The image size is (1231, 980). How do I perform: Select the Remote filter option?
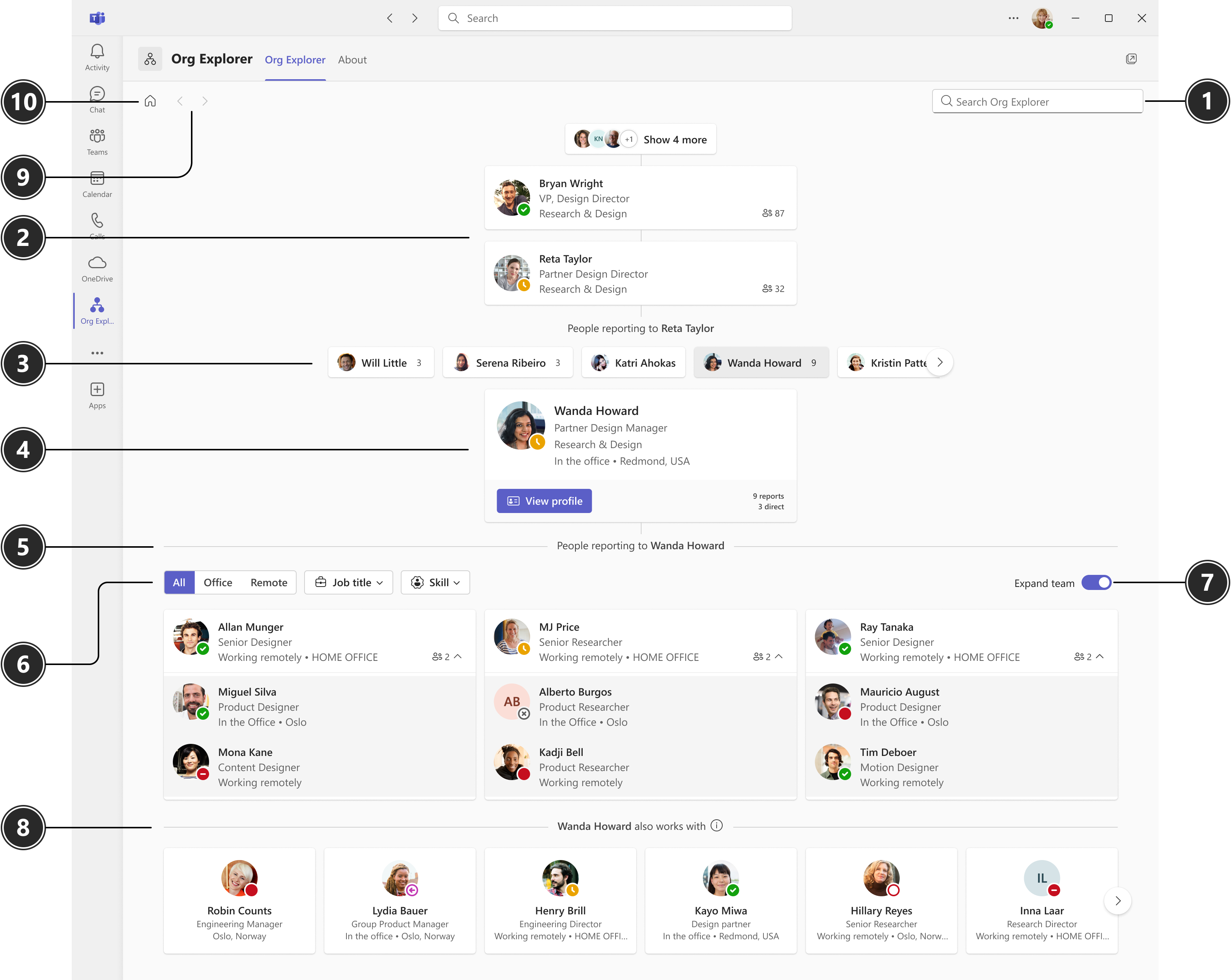click(x=268, y=582)
